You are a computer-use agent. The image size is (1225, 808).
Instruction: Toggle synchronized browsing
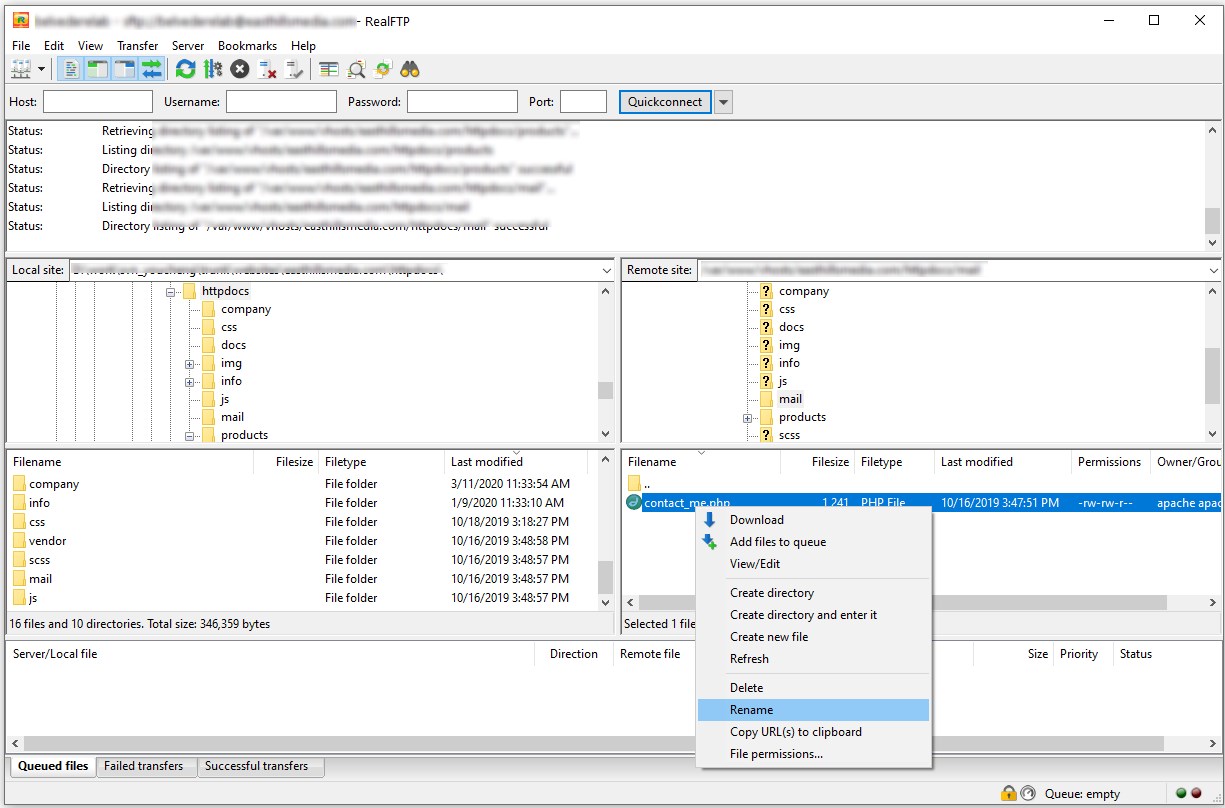(383, 69)
